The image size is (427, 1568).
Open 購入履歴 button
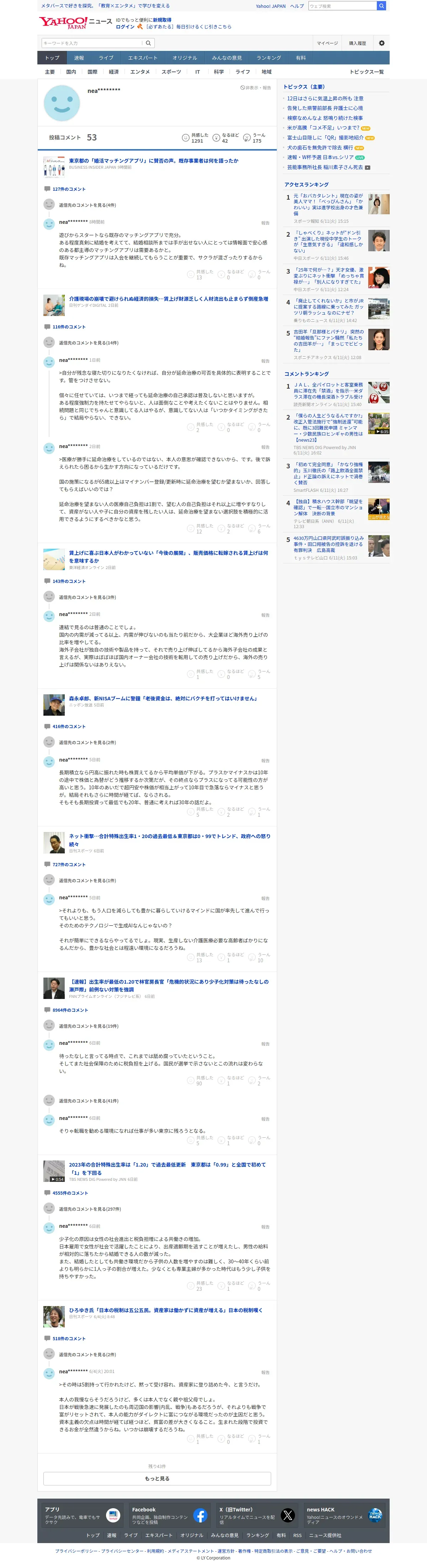click(x=358, y=43)
